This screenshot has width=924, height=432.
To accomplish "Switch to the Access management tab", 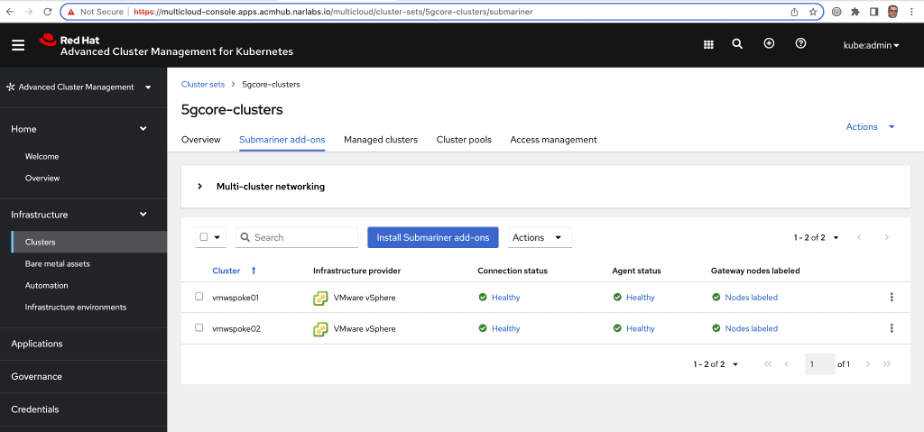I will point(553,140).
